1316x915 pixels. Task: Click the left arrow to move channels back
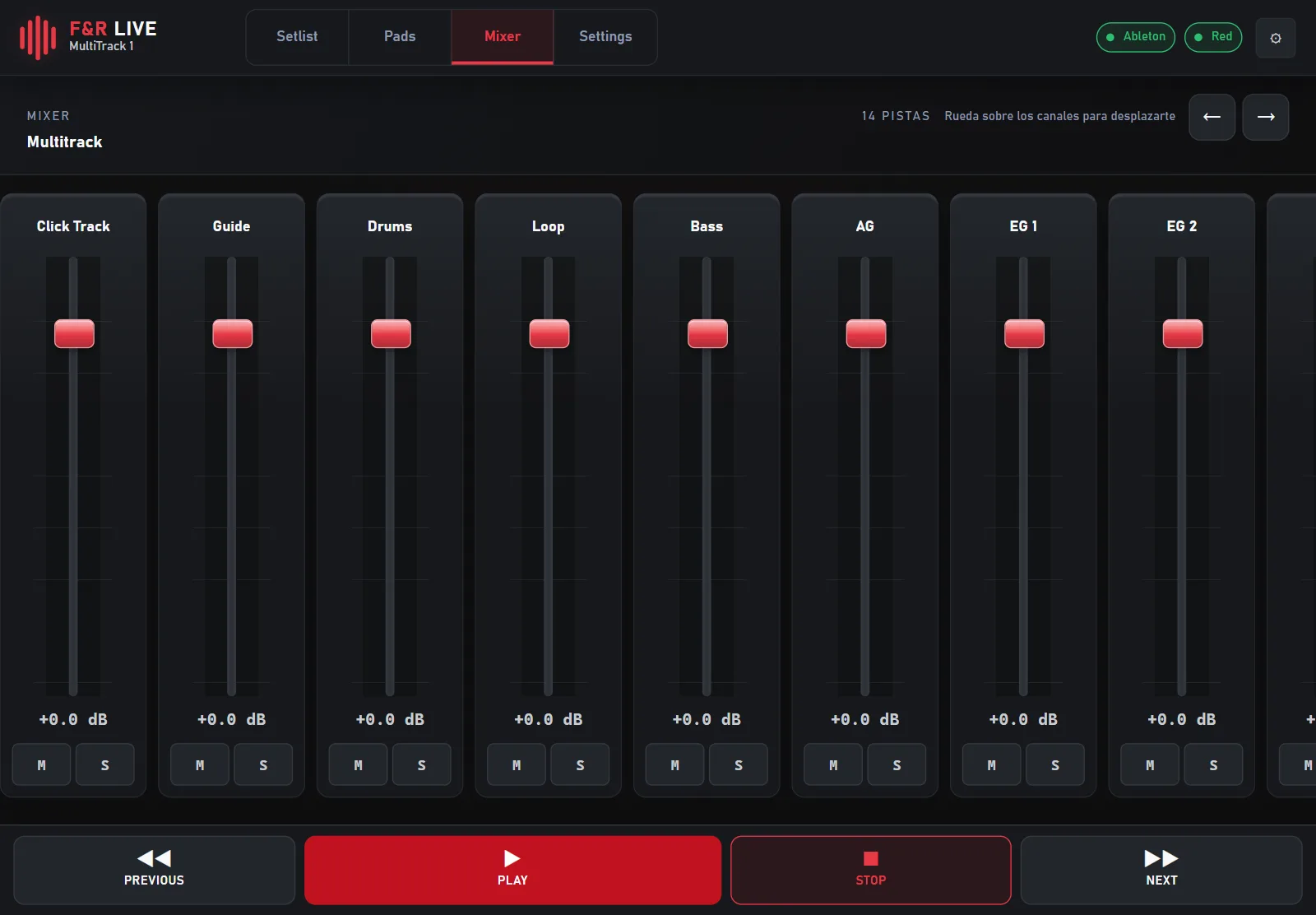point(1212,117)
